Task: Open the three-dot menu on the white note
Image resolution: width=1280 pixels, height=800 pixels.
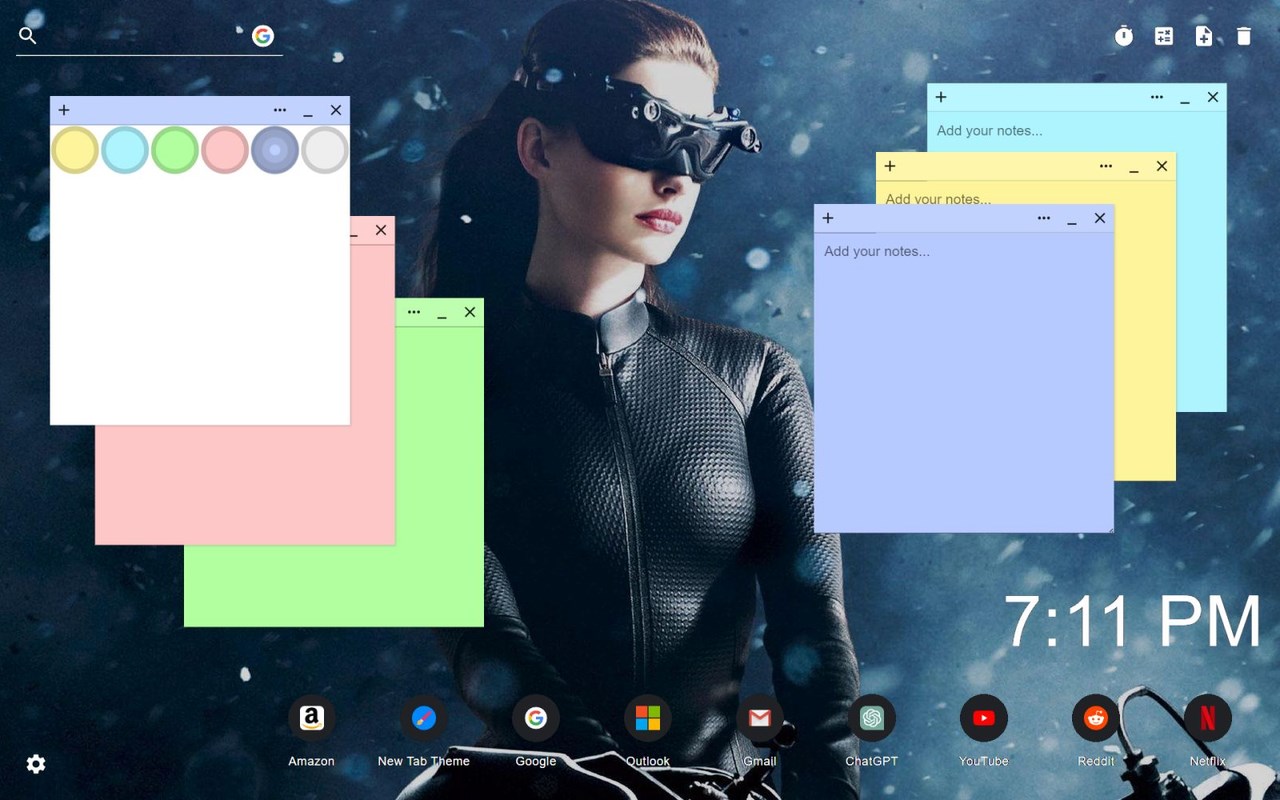Action: 280,110
